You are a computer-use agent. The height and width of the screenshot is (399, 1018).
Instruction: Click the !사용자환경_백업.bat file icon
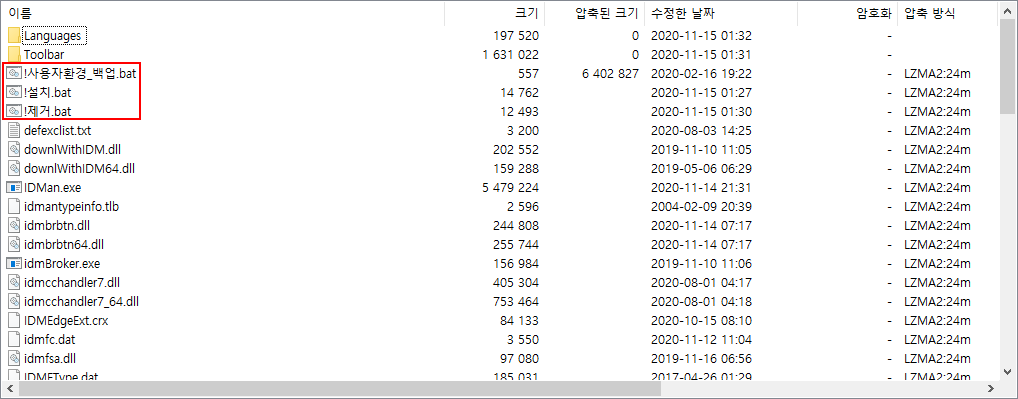click(14, 73)
